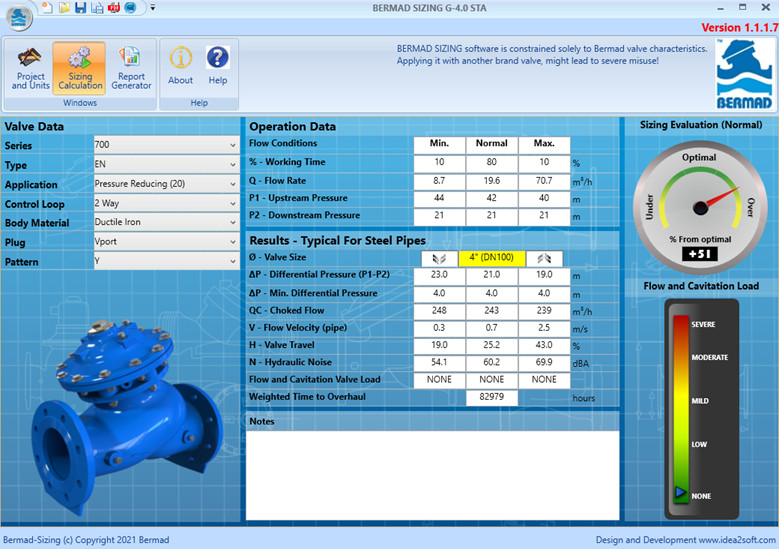Click the Windows ribbon group label
This screenshot has width=779, height=549.
[x=80, y=103]
